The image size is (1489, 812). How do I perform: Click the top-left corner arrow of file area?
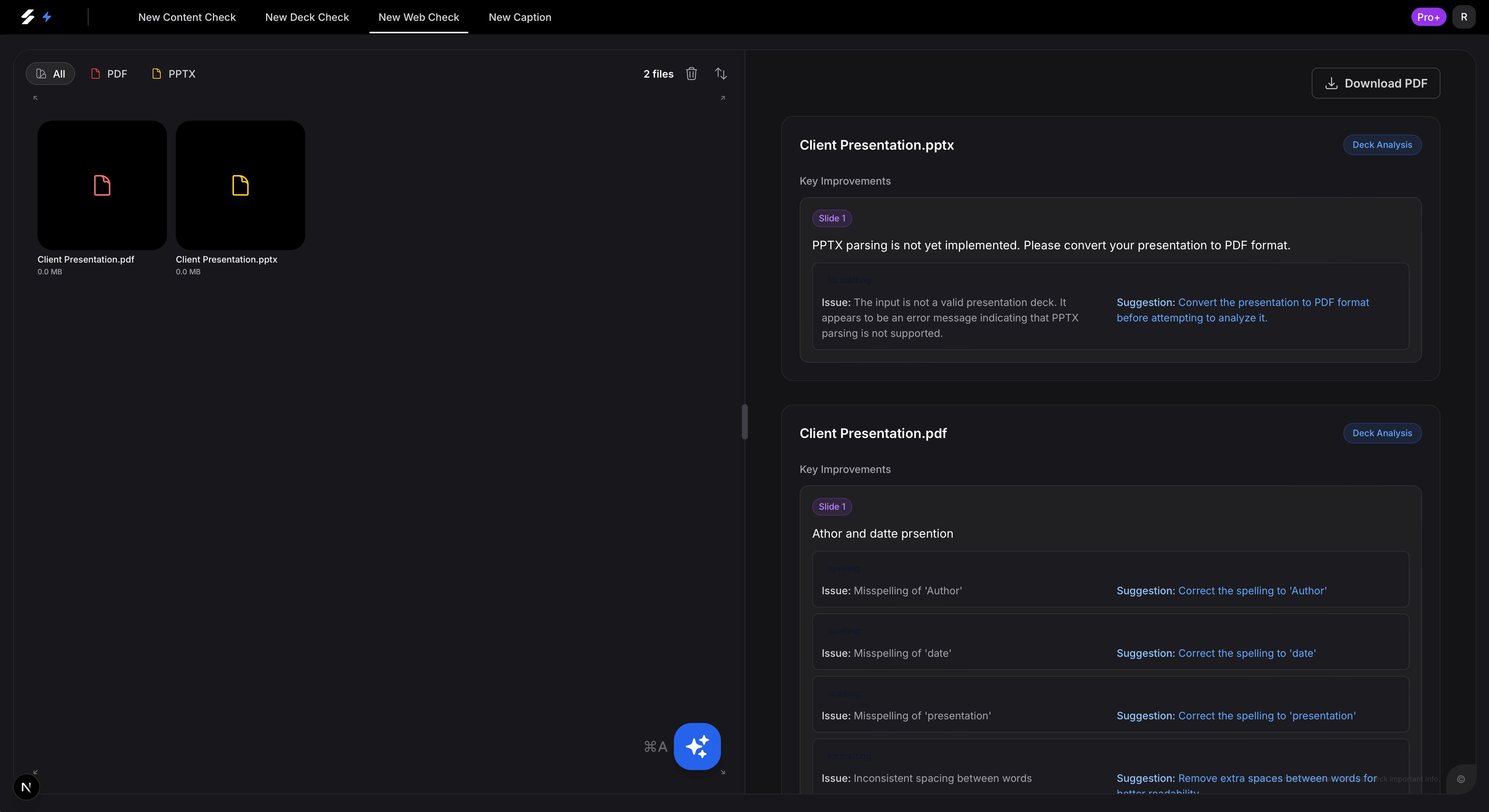pos(35,98)
